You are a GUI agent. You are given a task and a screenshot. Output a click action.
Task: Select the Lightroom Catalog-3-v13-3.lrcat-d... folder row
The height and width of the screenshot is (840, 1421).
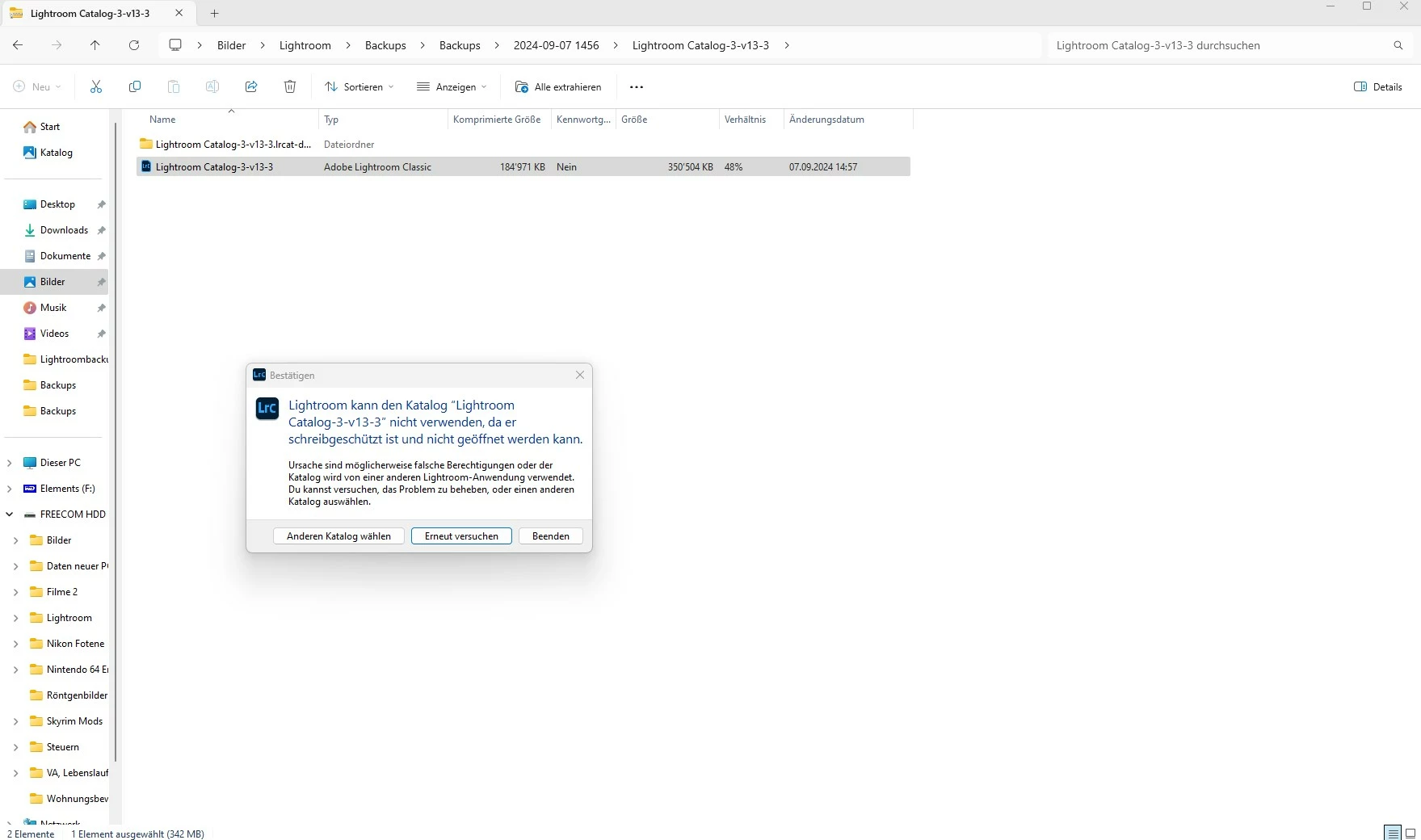pos(523,145)
